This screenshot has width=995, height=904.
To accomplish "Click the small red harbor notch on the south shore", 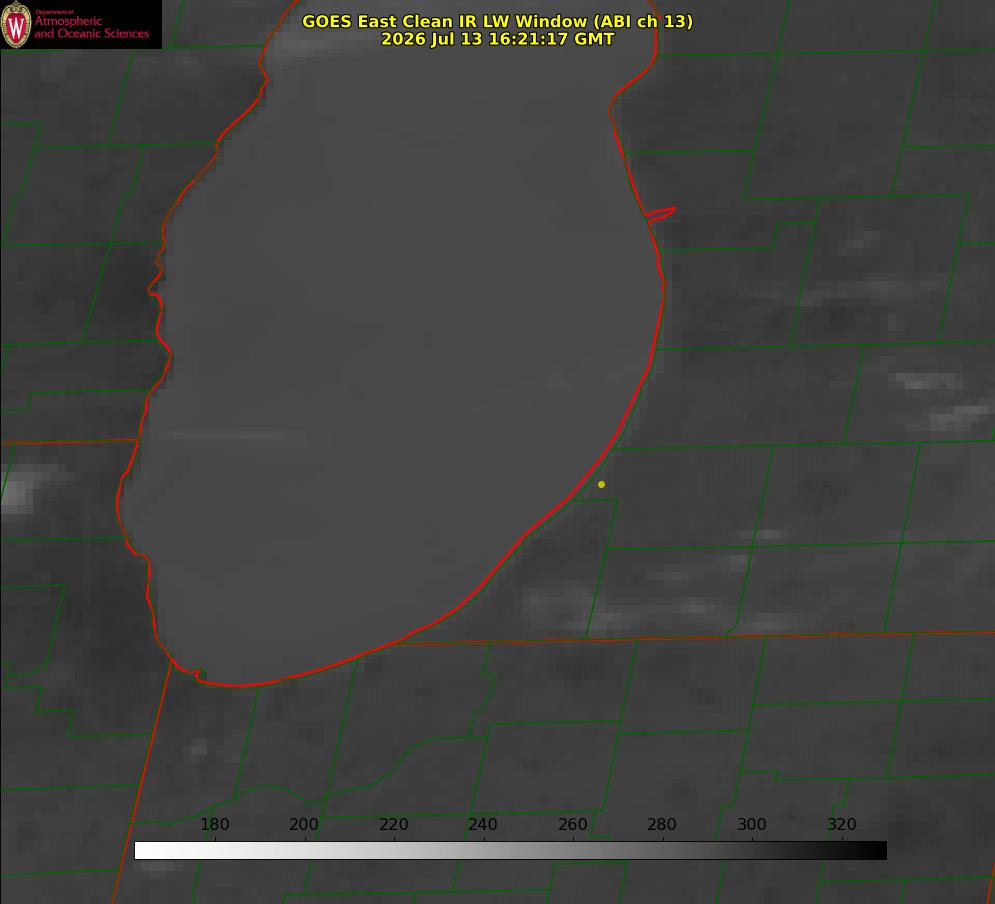I will 195,674.
